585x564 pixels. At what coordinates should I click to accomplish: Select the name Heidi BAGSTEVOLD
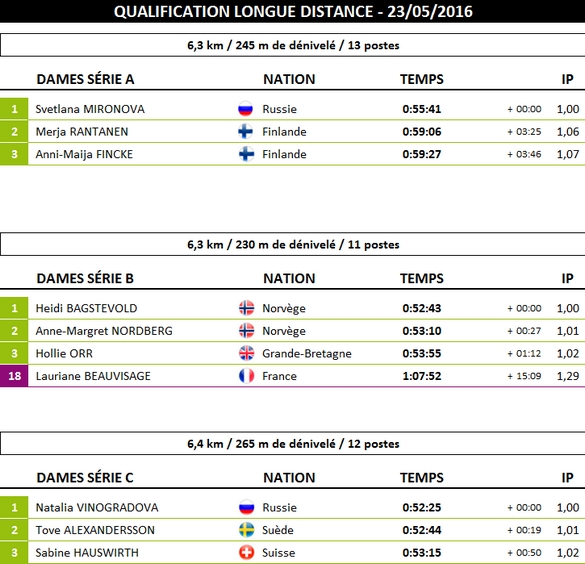pos(87,308)
